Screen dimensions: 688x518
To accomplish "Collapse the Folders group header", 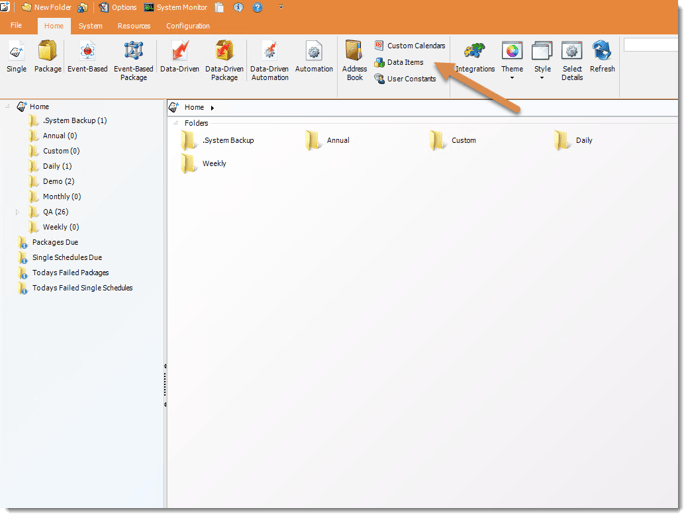I will point(176,123).
